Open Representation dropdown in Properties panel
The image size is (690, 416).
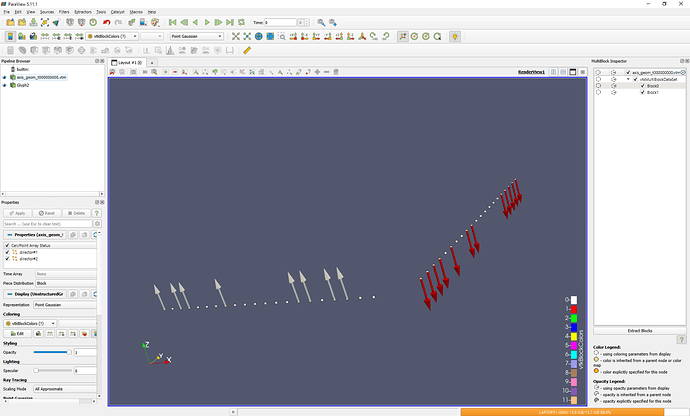(x=65, y=305)
